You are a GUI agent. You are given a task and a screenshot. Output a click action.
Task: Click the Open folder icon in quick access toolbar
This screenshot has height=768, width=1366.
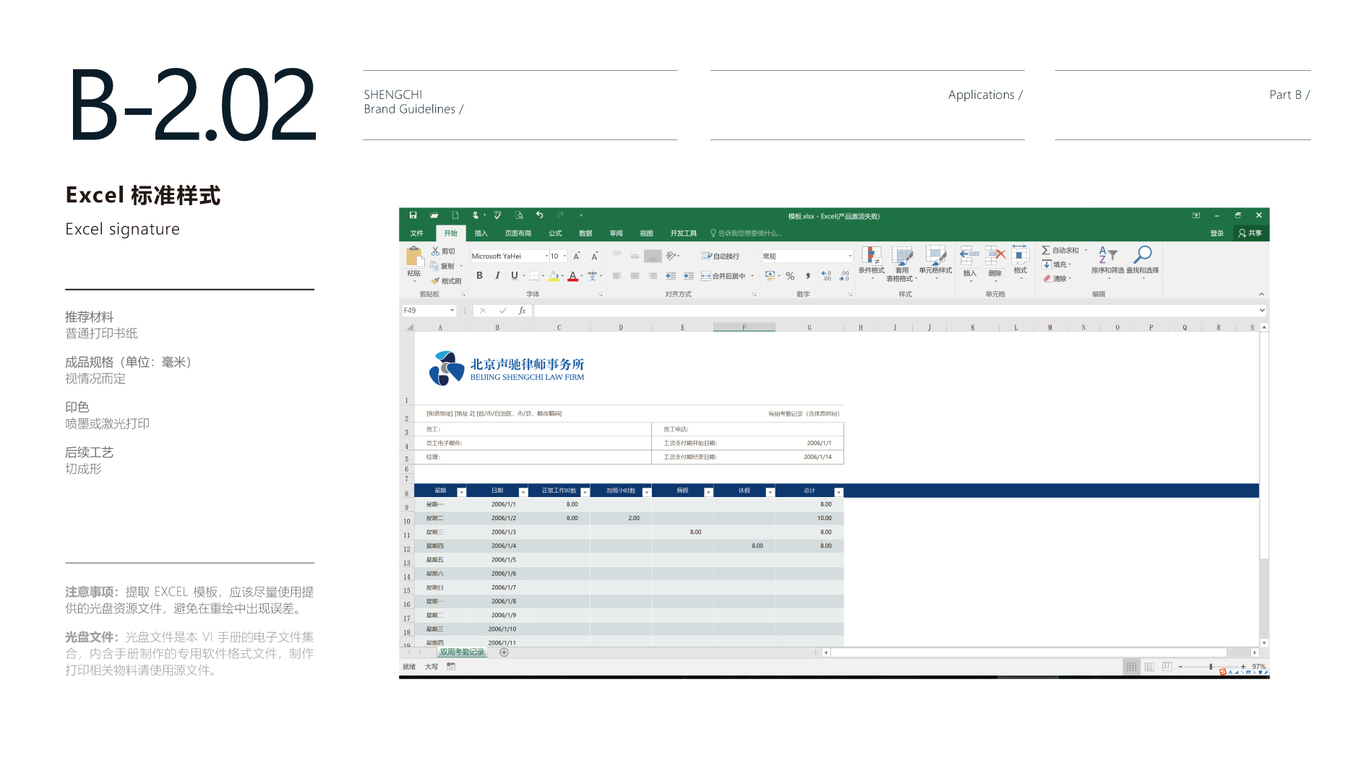434,215
